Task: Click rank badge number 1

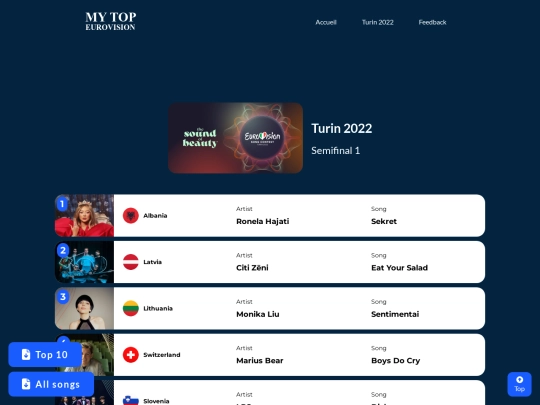Action: click(62, 204)
